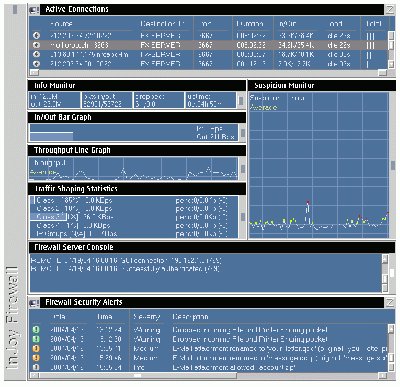Viewport: 400px width, 387px height.
Task: Click the Traffic Shaping Statistics title bar
Action: pyautogui.click(x=137, y=189)
